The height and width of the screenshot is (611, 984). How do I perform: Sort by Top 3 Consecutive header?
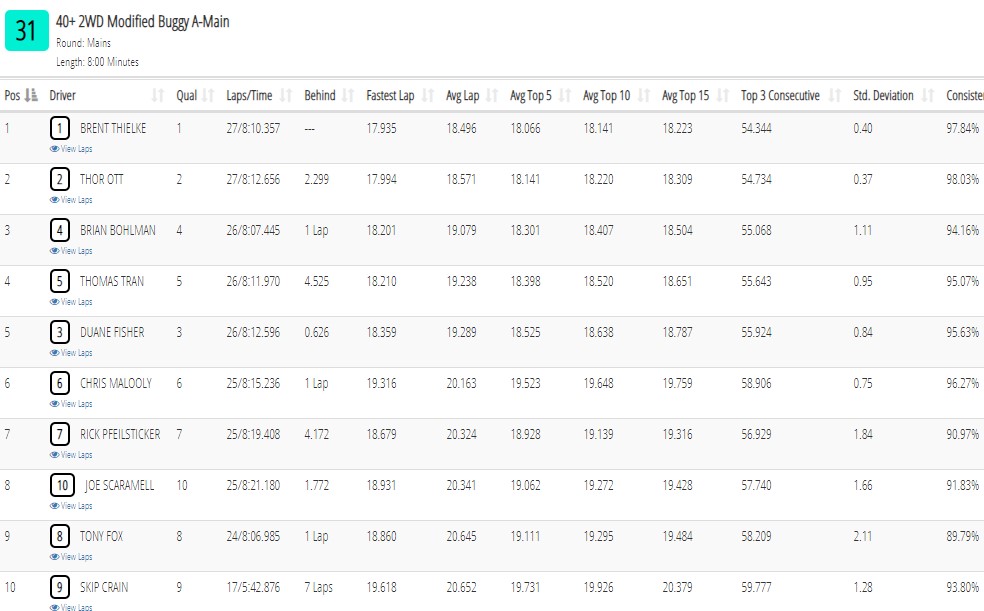point(780,95)
